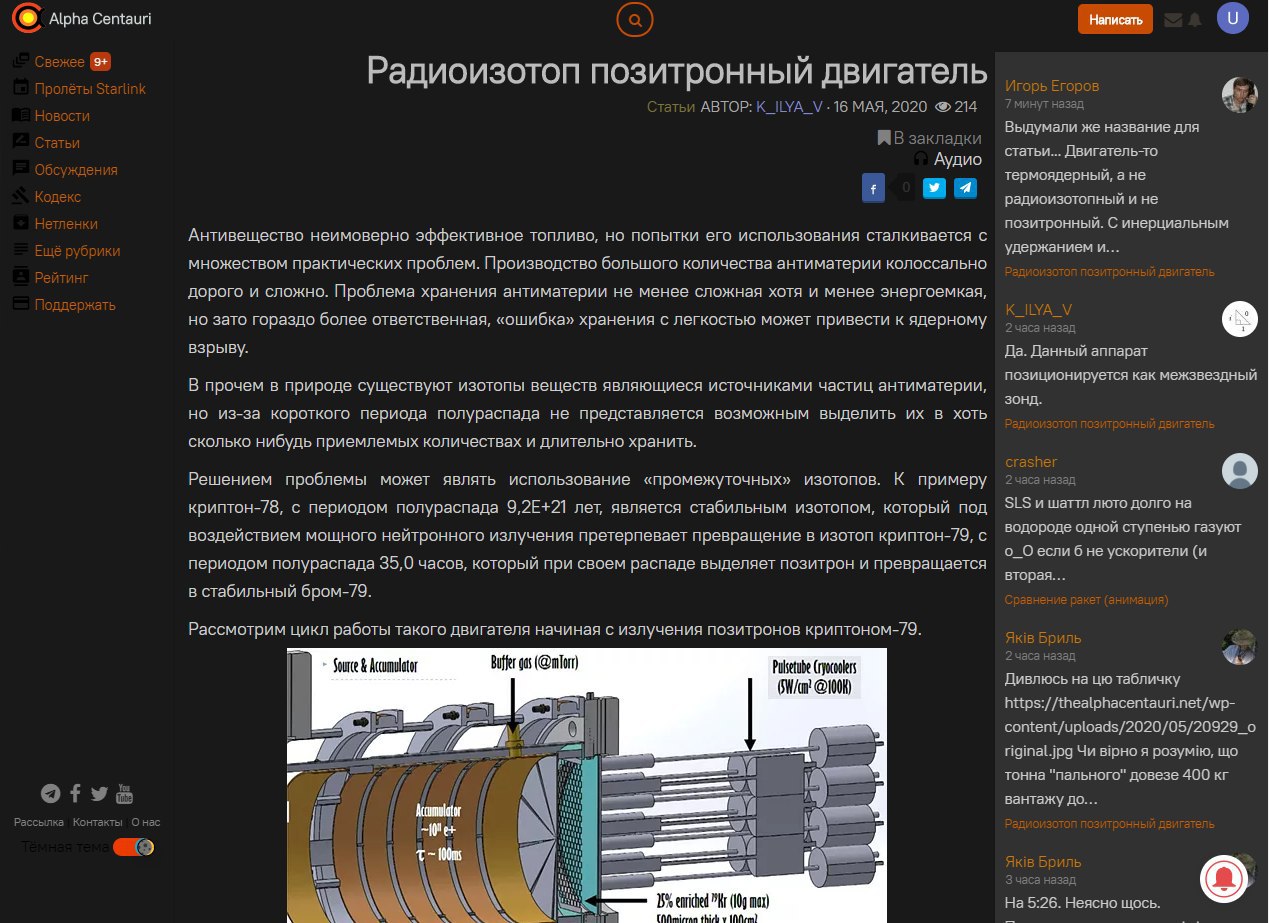The width and height of the screenshot is (1269, 923).
Task: Open the Alpha Centauri logo home link
Action: (82, 18)
